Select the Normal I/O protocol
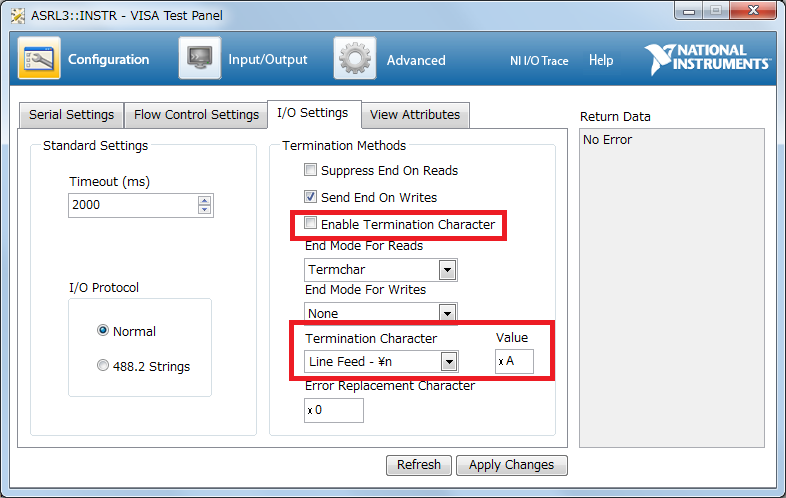786x498 pixels. 103,330
